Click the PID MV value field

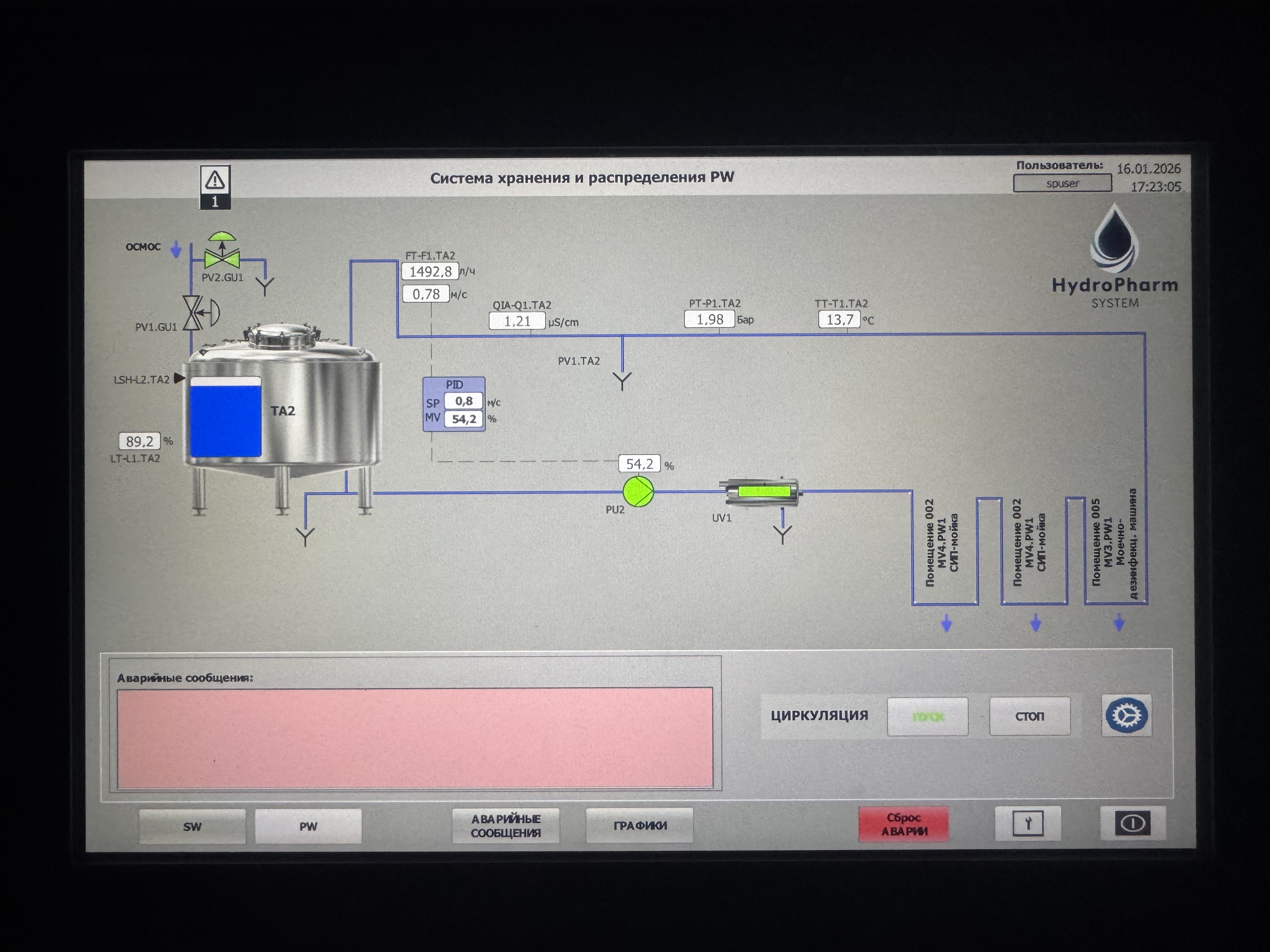463,419
